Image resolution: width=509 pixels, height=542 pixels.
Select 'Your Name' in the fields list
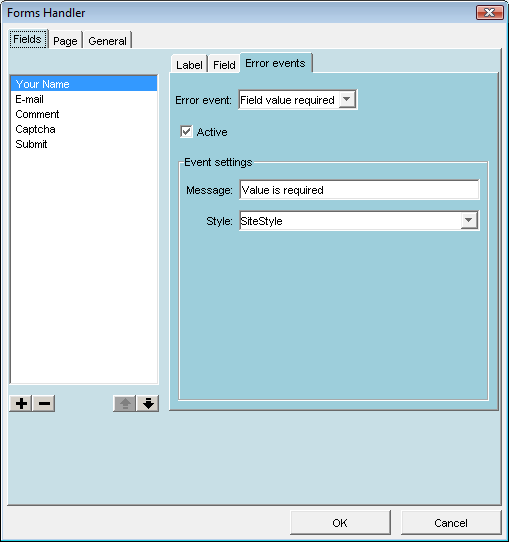pyautogui.click(x=84, y=84)
